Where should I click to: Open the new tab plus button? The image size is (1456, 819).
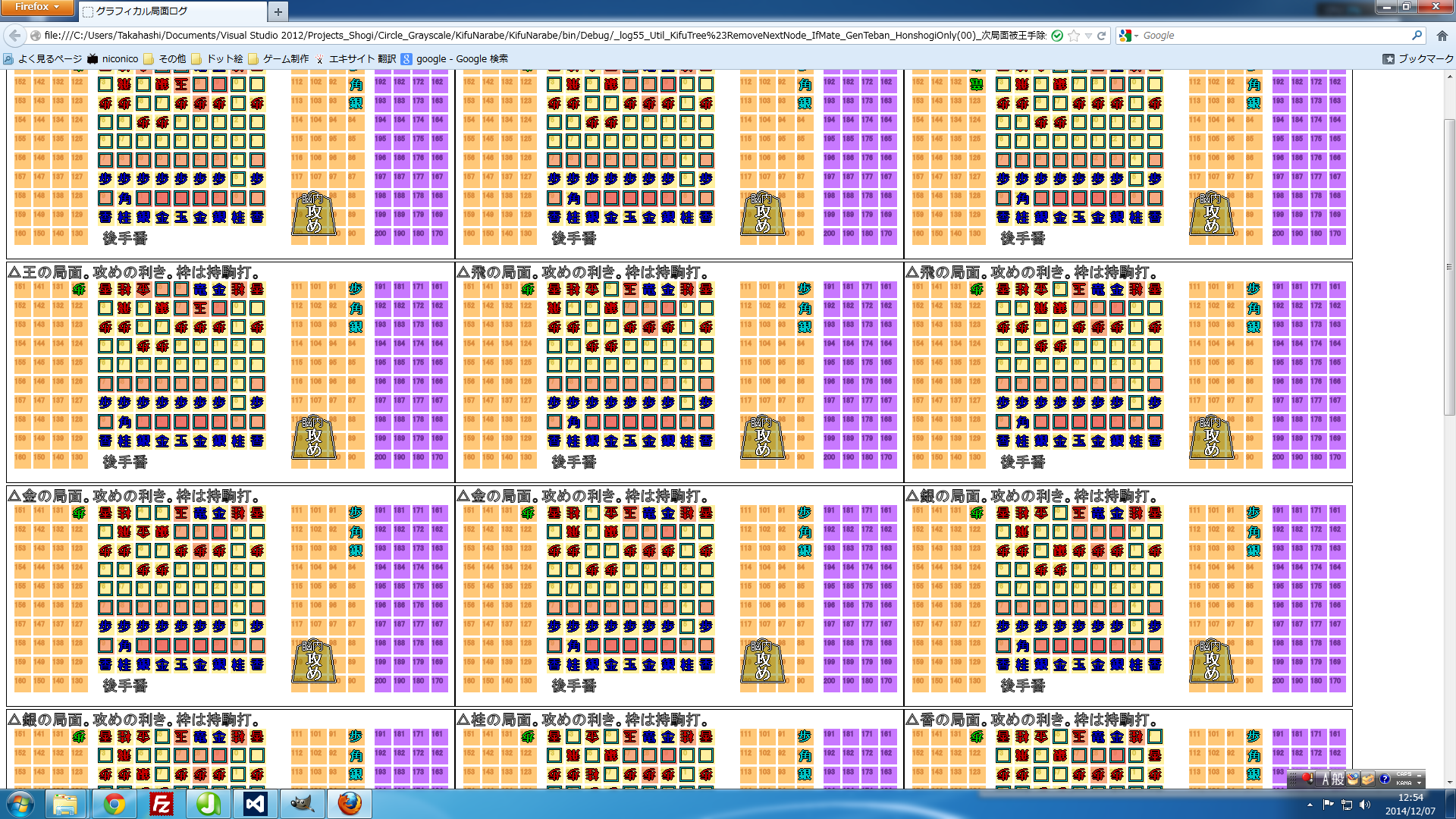pos(278,11)
